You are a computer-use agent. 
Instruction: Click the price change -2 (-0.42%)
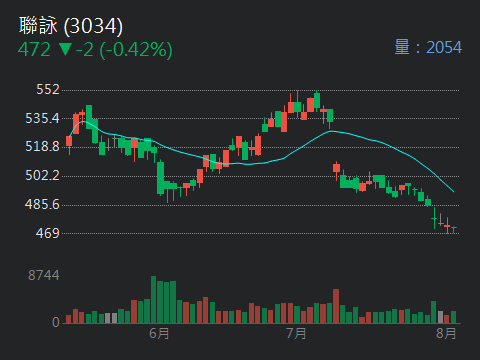(124, 50)
